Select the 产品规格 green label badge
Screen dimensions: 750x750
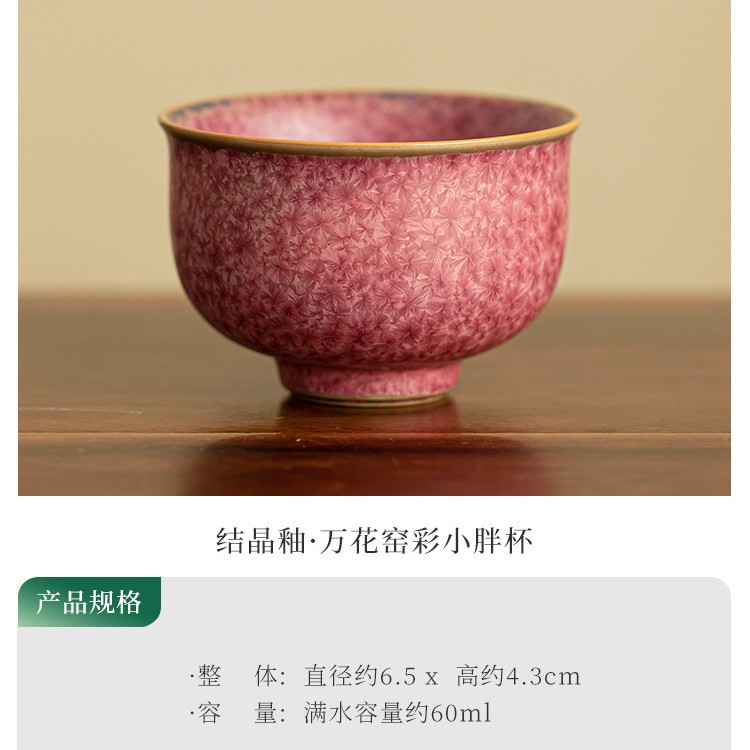point(89,602)
